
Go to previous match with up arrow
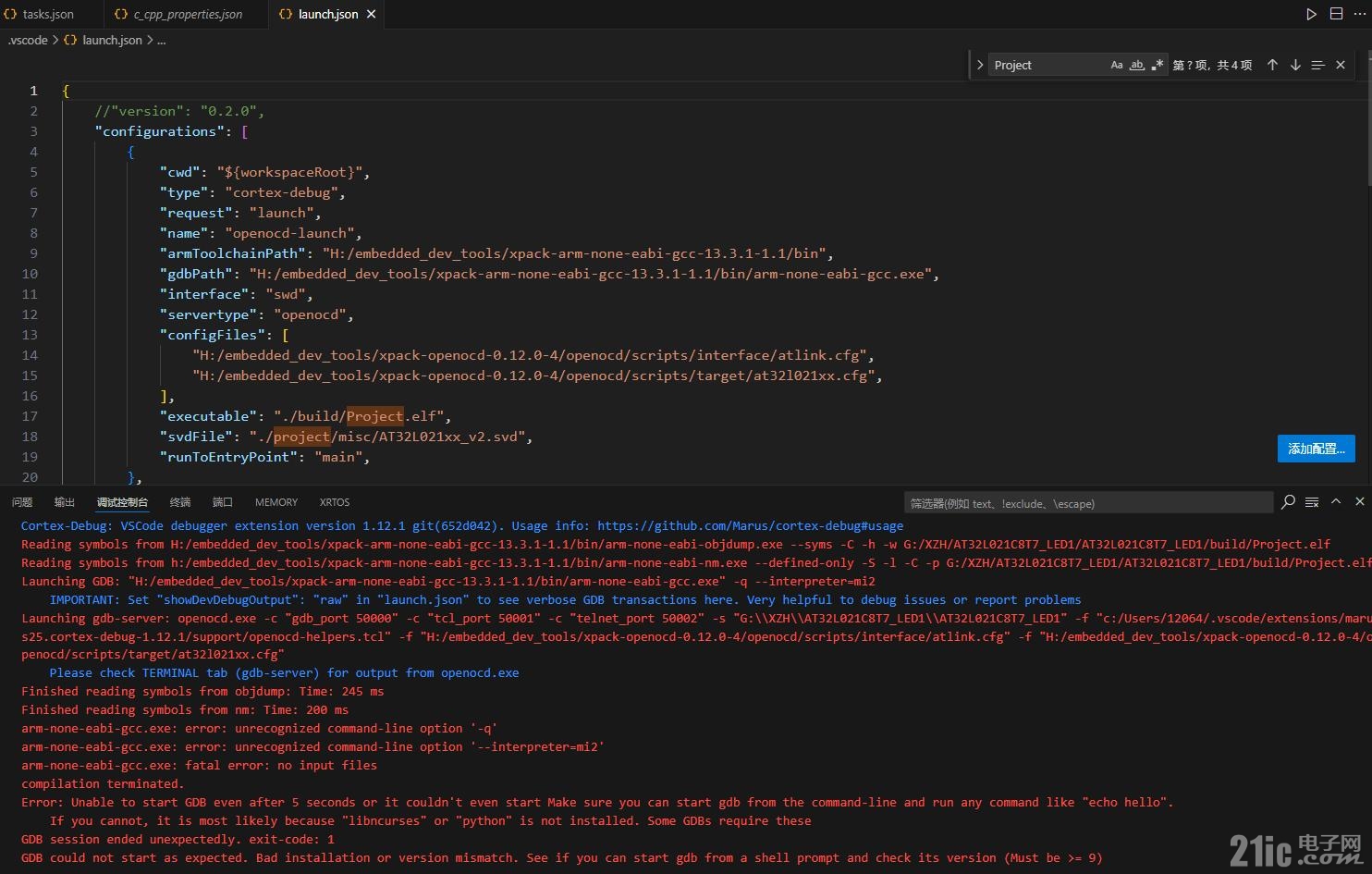[x=1272, y=65]
